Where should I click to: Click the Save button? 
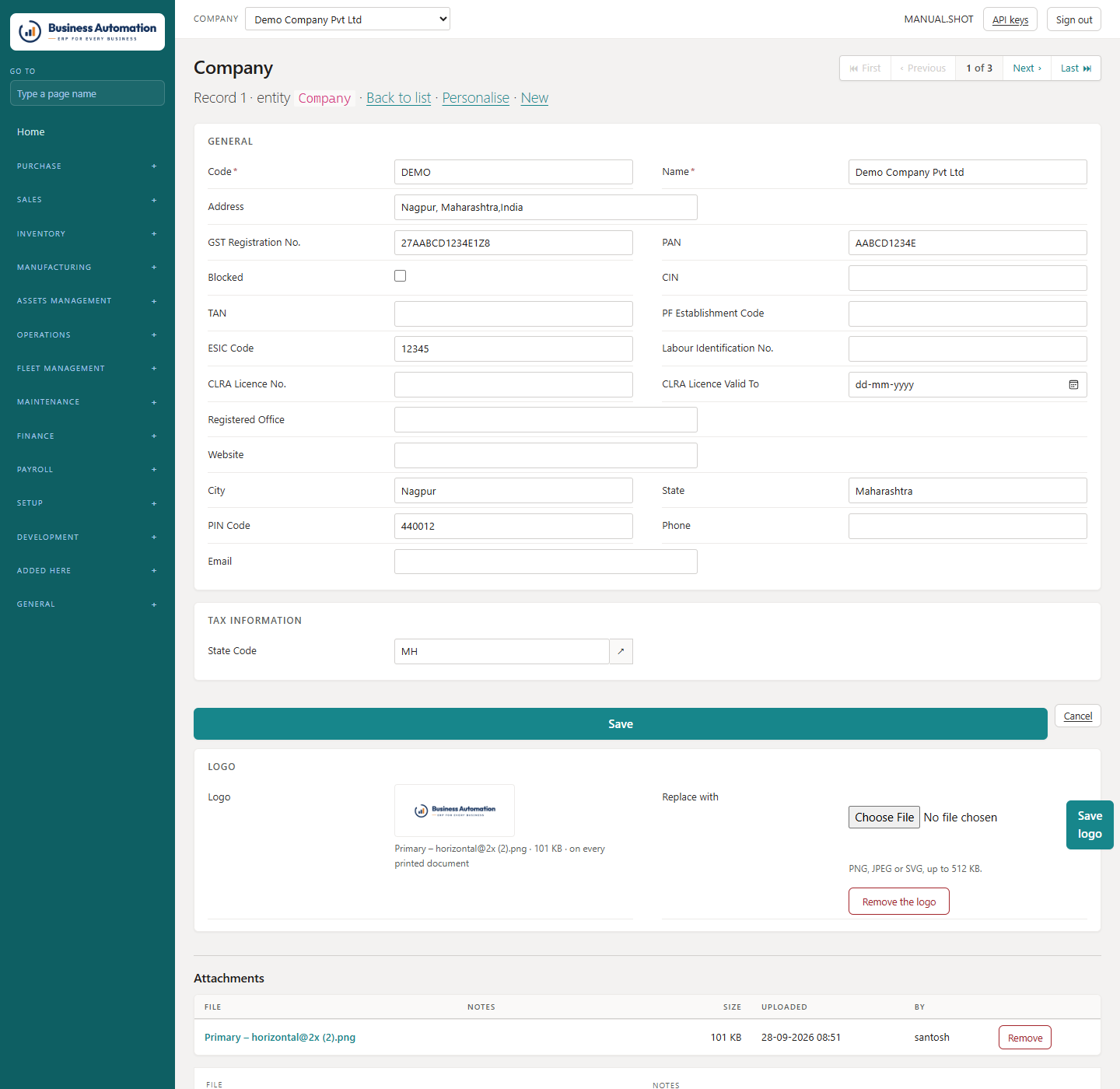pos(621,724)
